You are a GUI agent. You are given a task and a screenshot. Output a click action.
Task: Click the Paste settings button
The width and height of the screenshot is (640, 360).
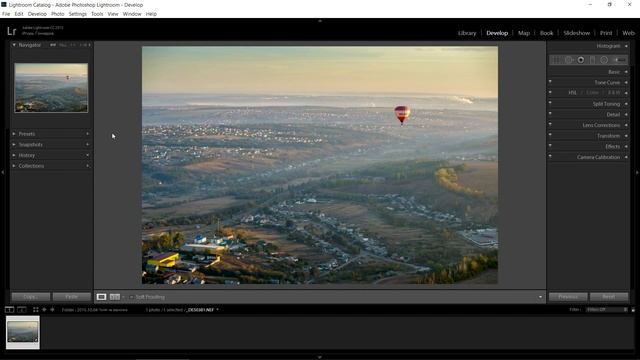(x=72, y=297)
